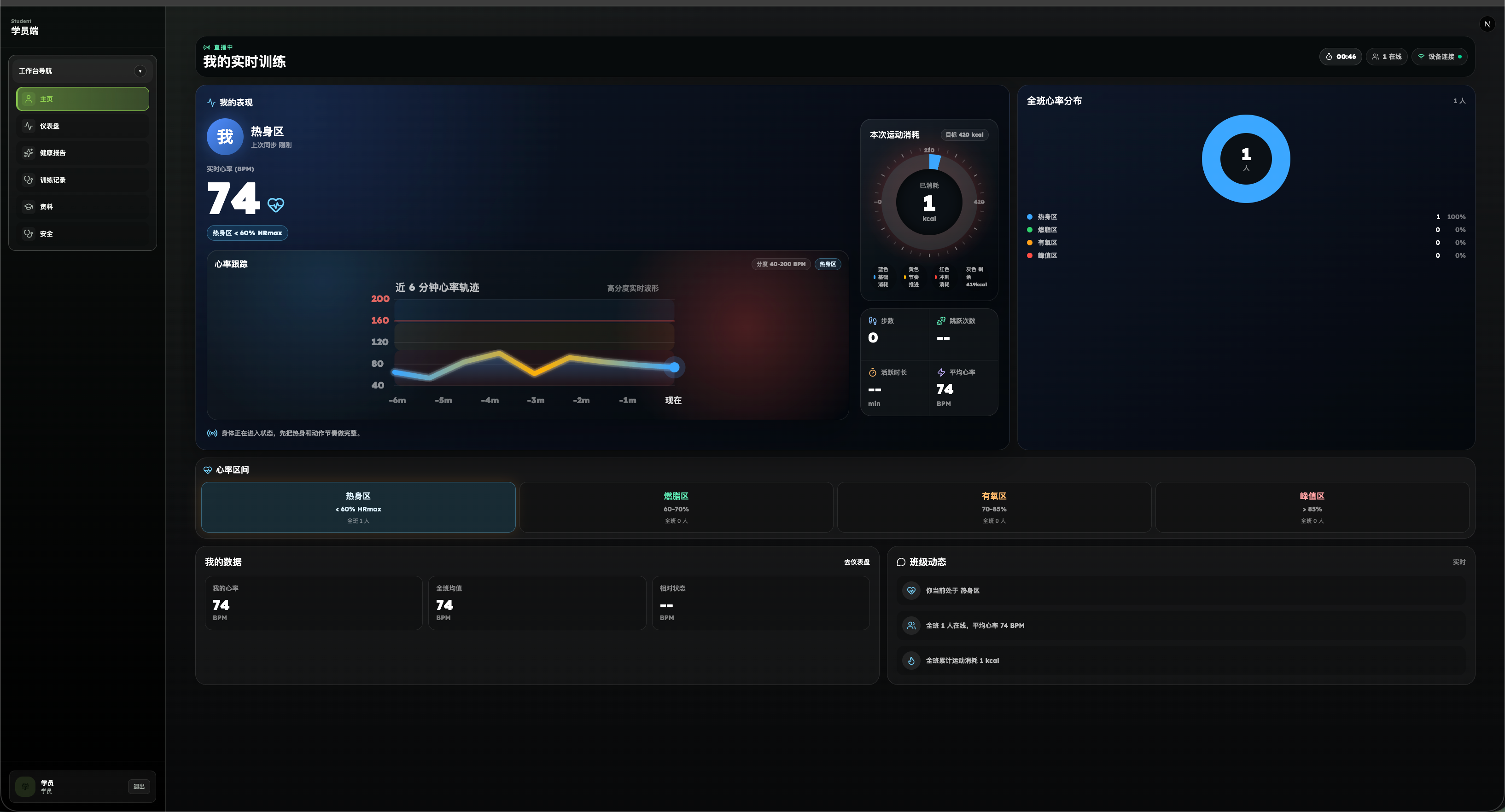Click the 活跃时长 timer icon

click(872, 373)
